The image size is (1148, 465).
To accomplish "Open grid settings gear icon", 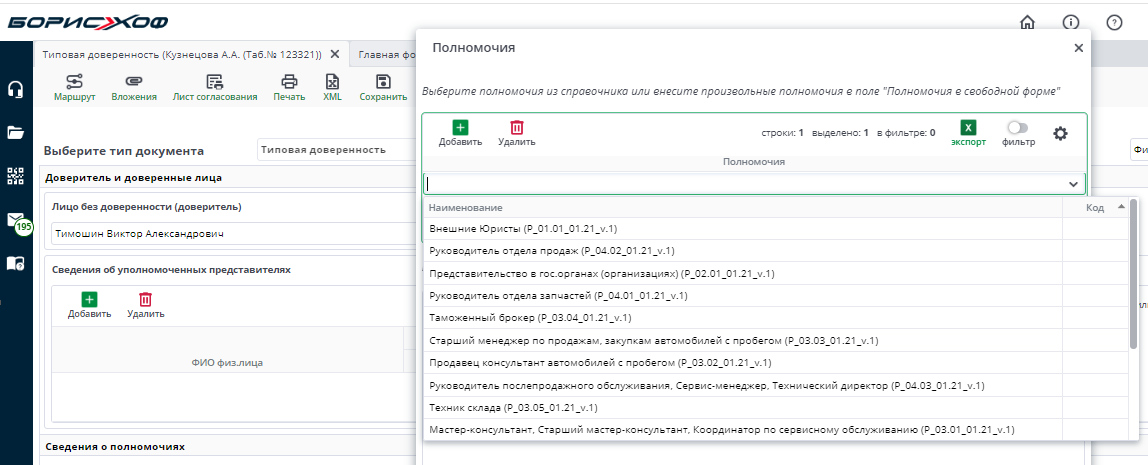I will (x=1060, y=133).
